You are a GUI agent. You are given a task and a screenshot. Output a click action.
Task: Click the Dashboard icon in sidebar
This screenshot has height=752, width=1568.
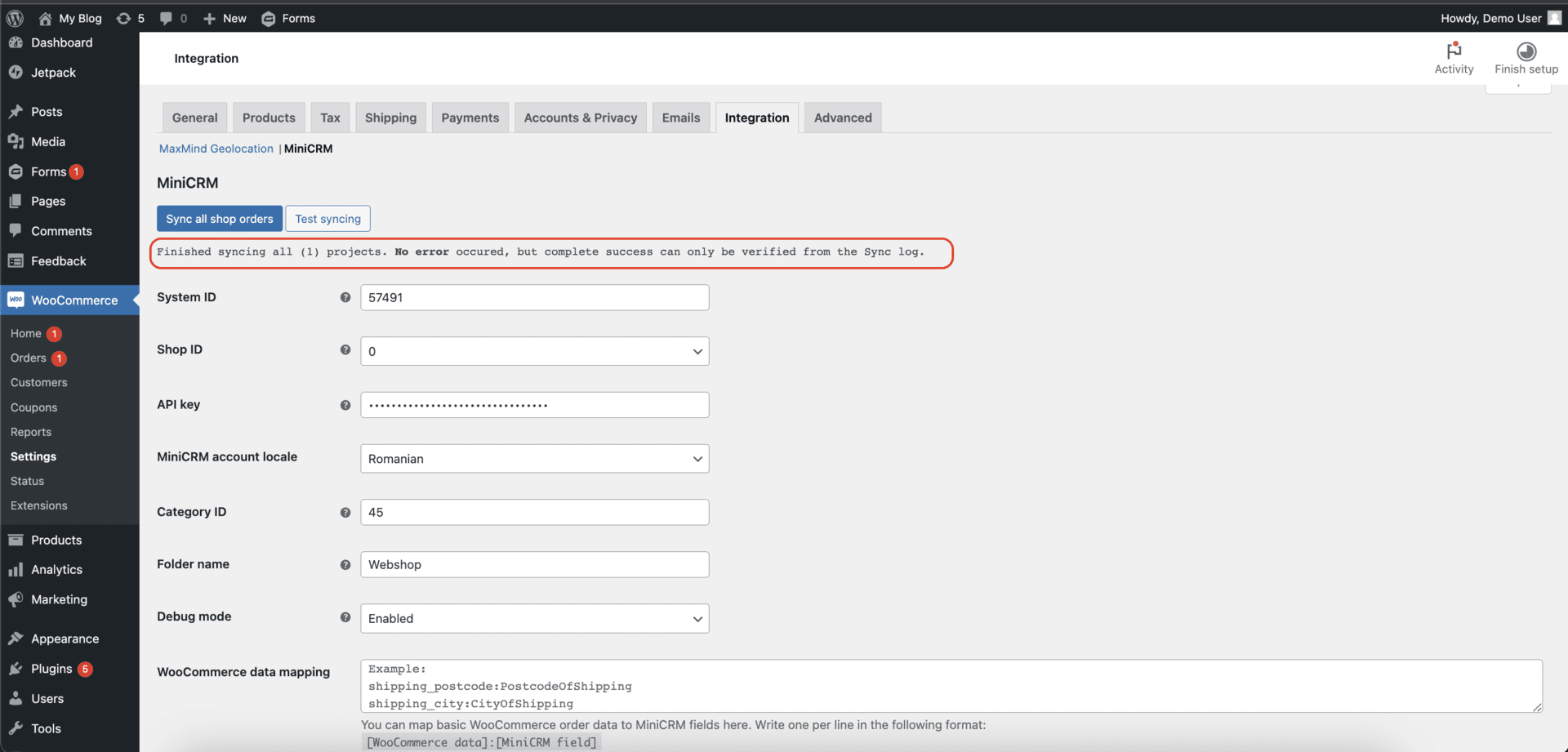coord(16,42)
